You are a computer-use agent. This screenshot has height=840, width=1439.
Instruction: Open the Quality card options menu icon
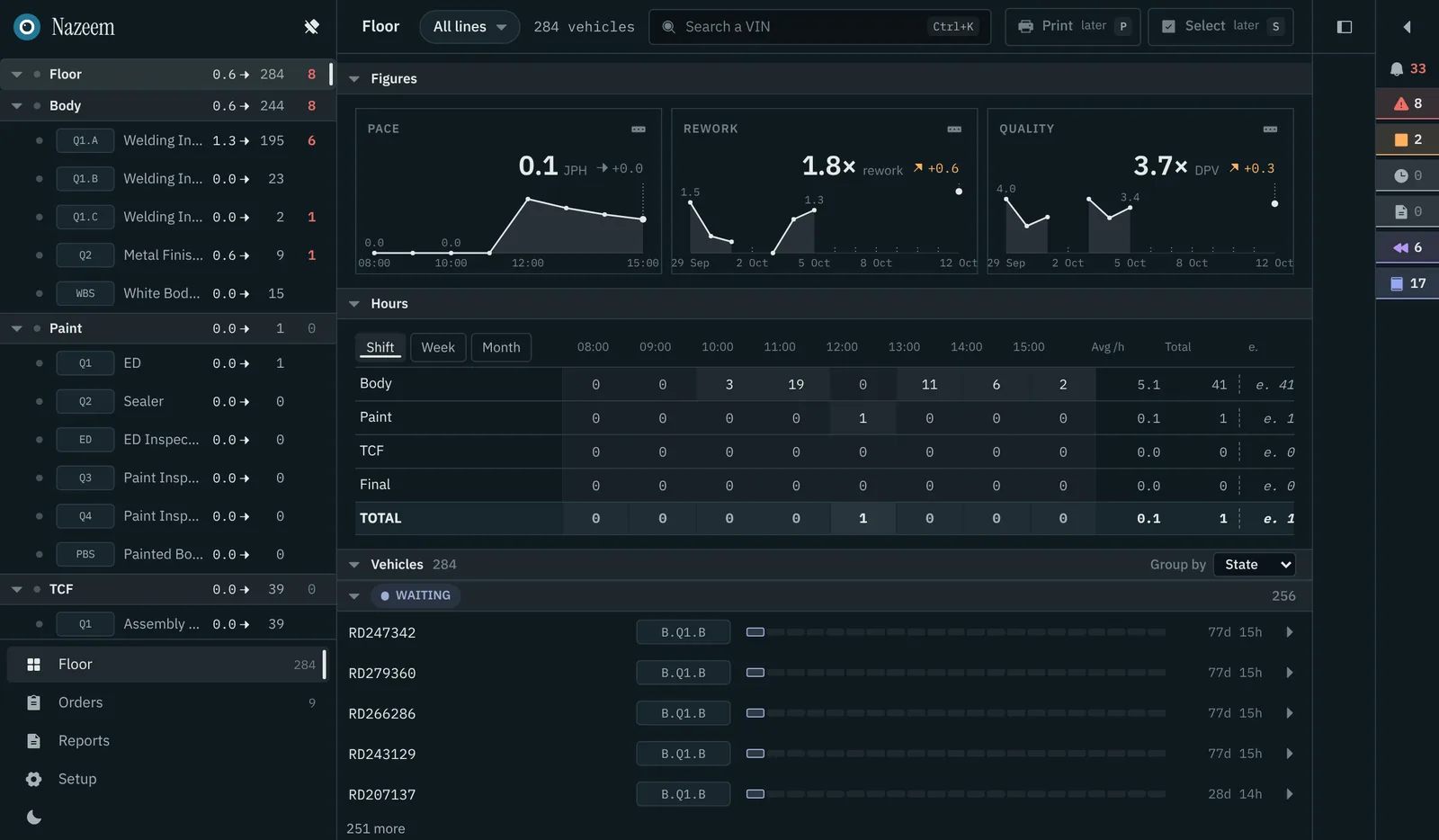tap(1270, 129)
